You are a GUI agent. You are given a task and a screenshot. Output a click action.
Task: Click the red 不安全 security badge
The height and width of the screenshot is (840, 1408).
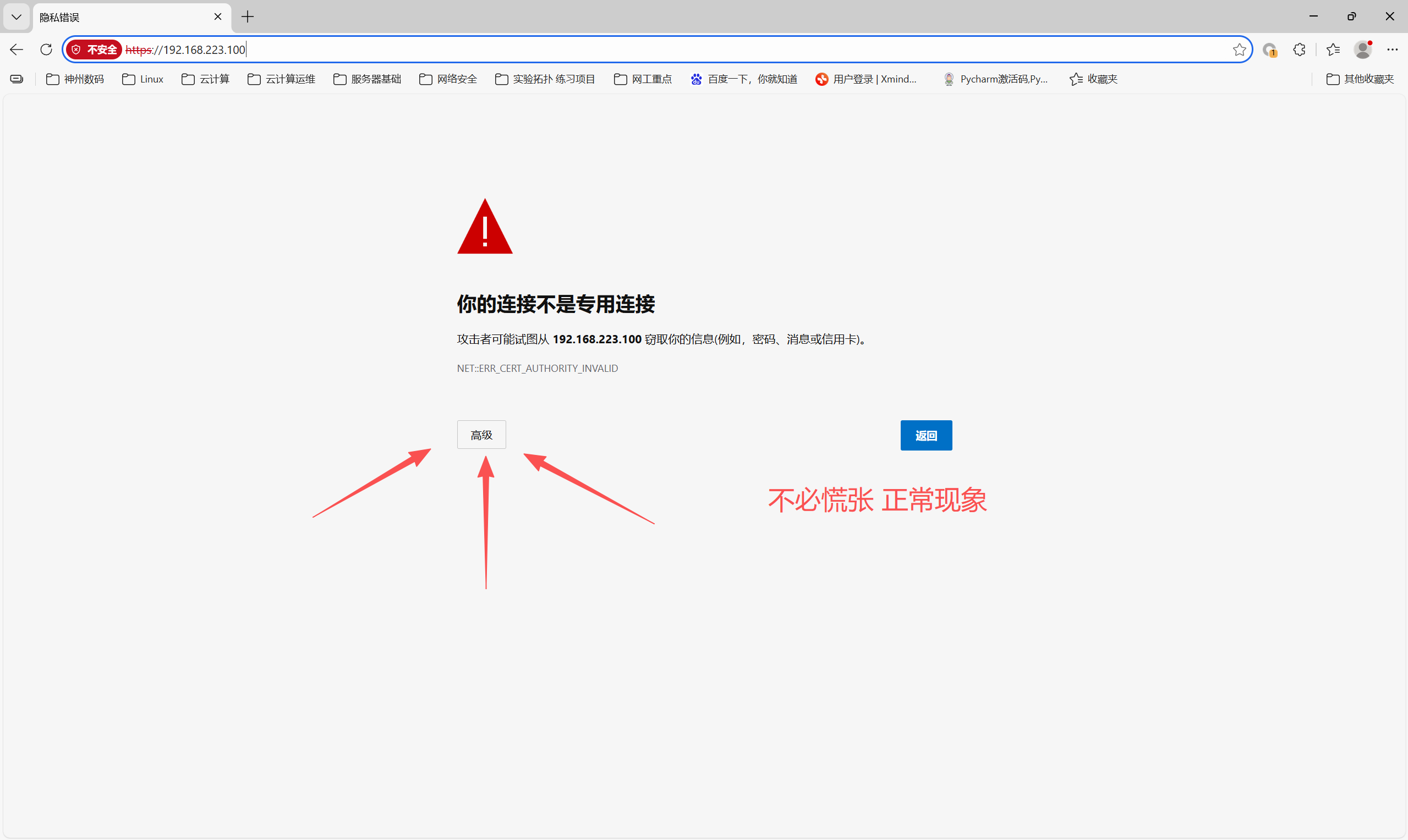point(94,50)
